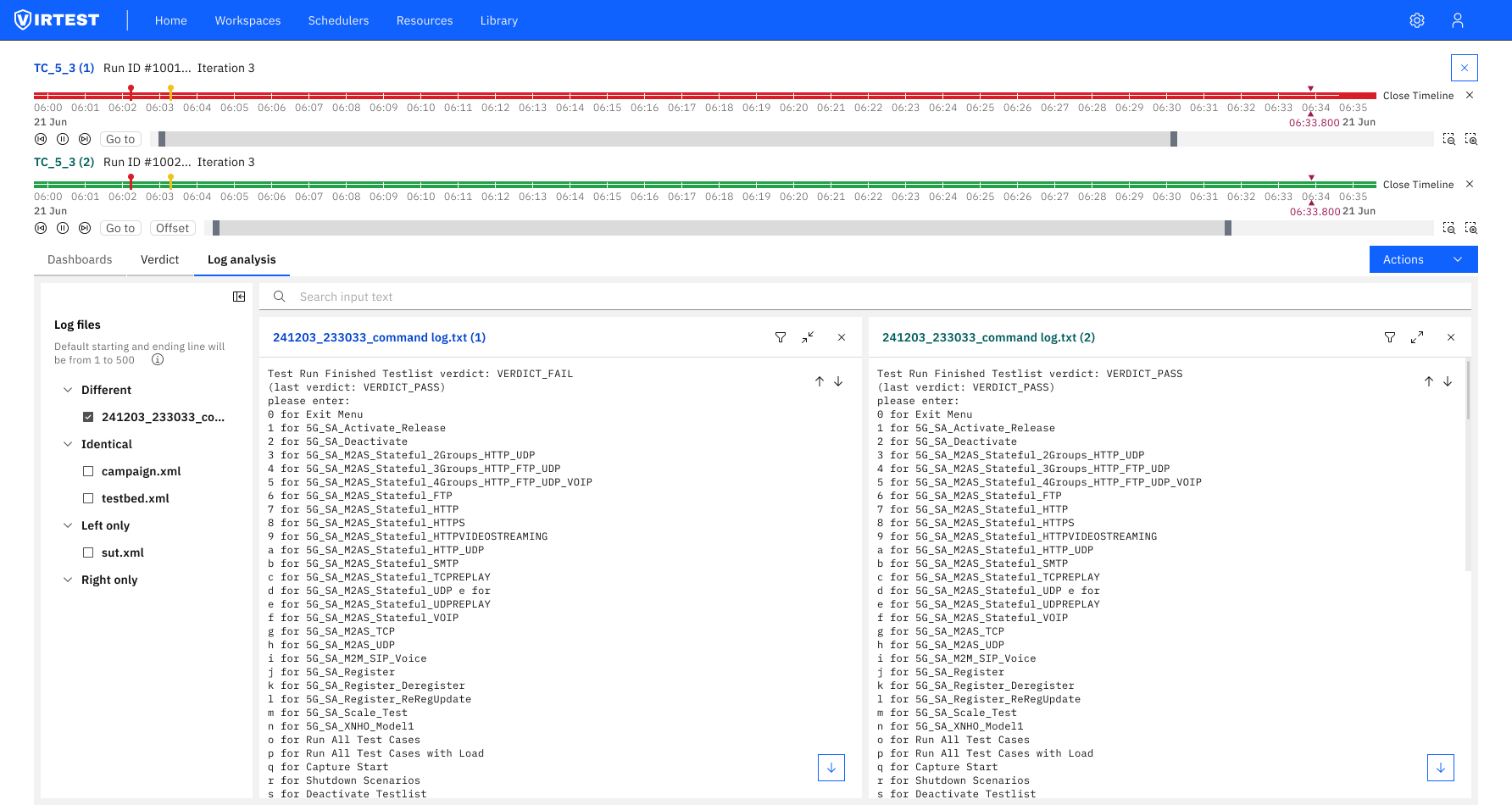Switch to the Verdict tab
The image size is (1512, 805).
coord(159,259)
